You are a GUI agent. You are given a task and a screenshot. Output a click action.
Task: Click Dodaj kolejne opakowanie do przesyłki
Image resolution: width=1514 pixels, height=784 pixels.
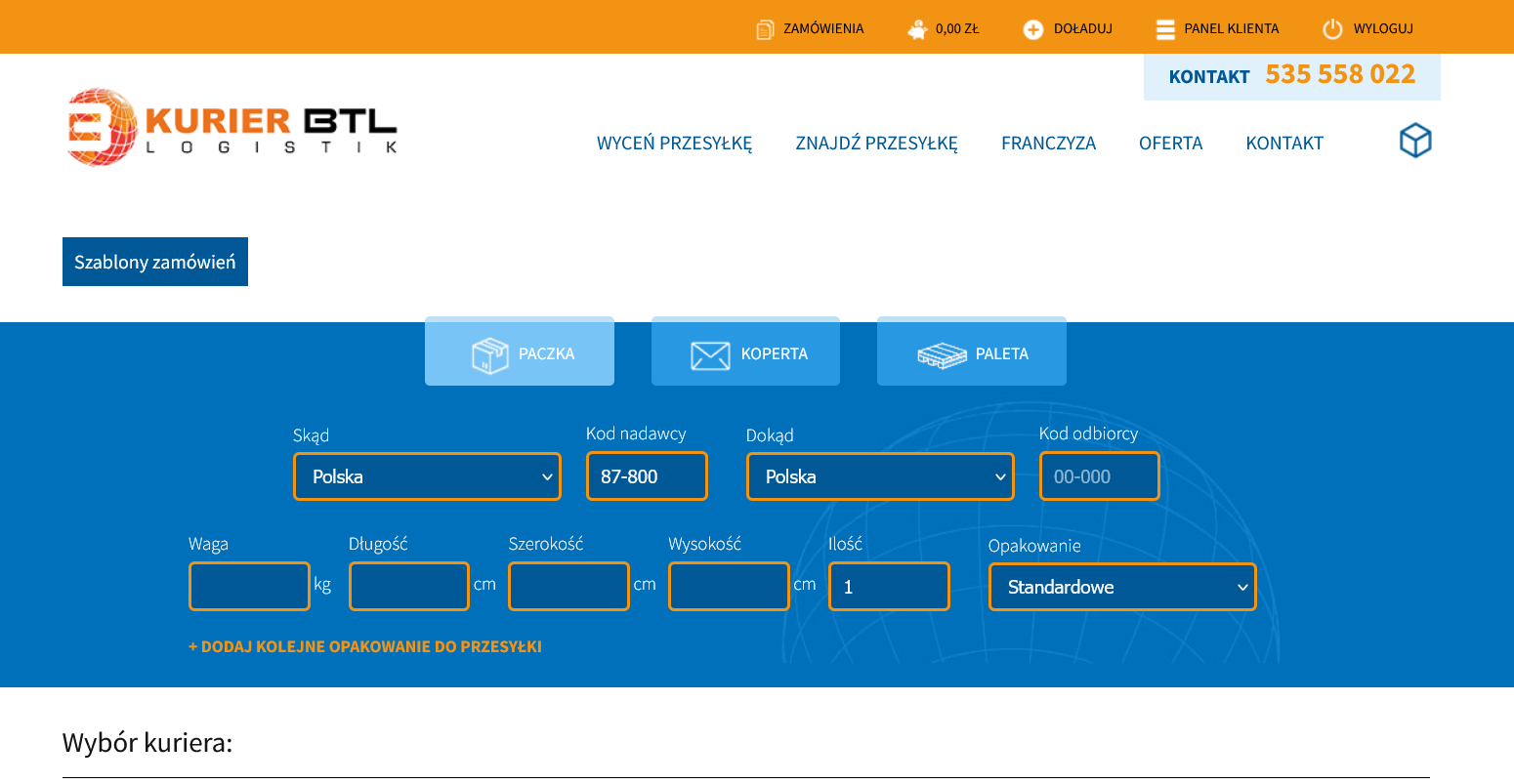tap(365, 646)
